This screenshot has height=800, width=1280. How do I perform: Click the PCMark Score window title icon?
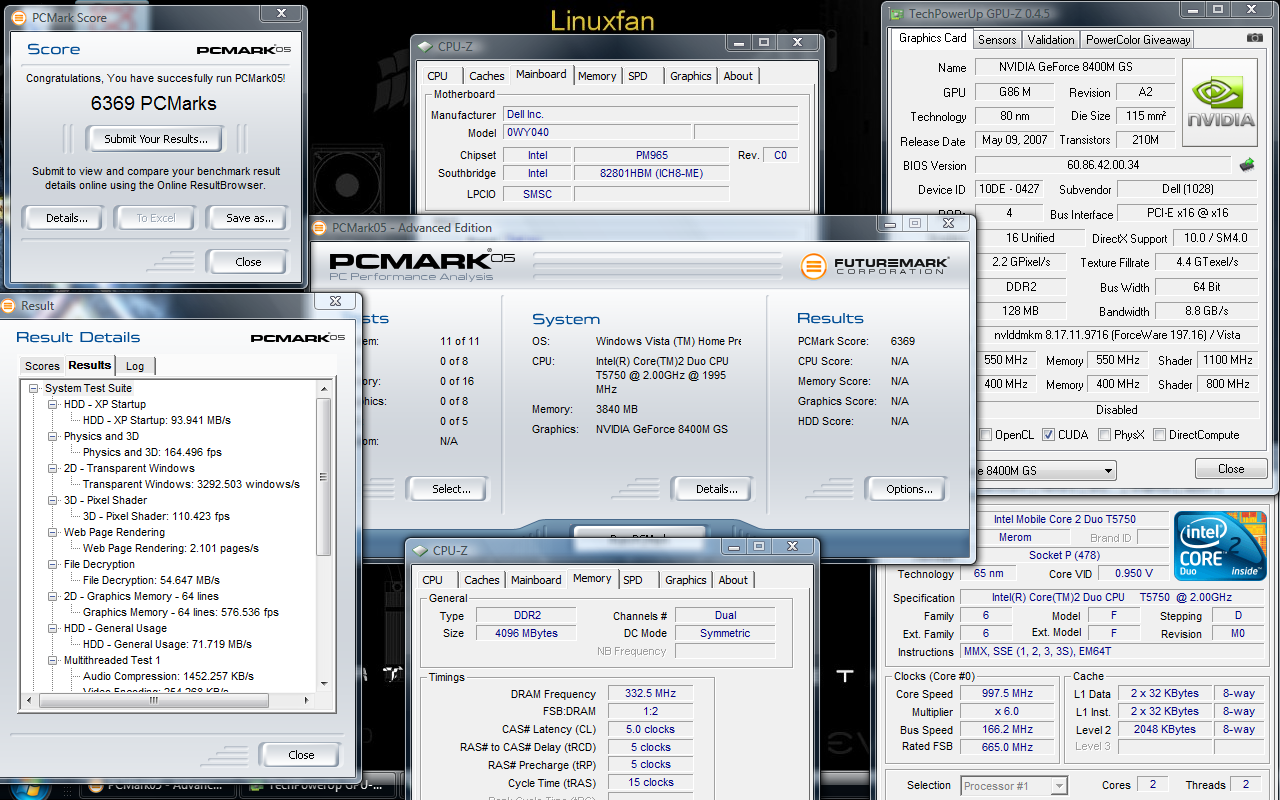coord(19,17)
